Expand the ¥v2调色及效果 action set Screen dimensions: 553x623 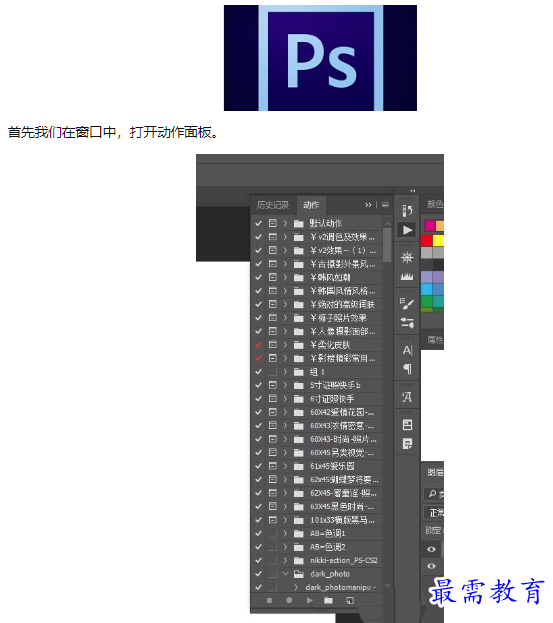285,237
